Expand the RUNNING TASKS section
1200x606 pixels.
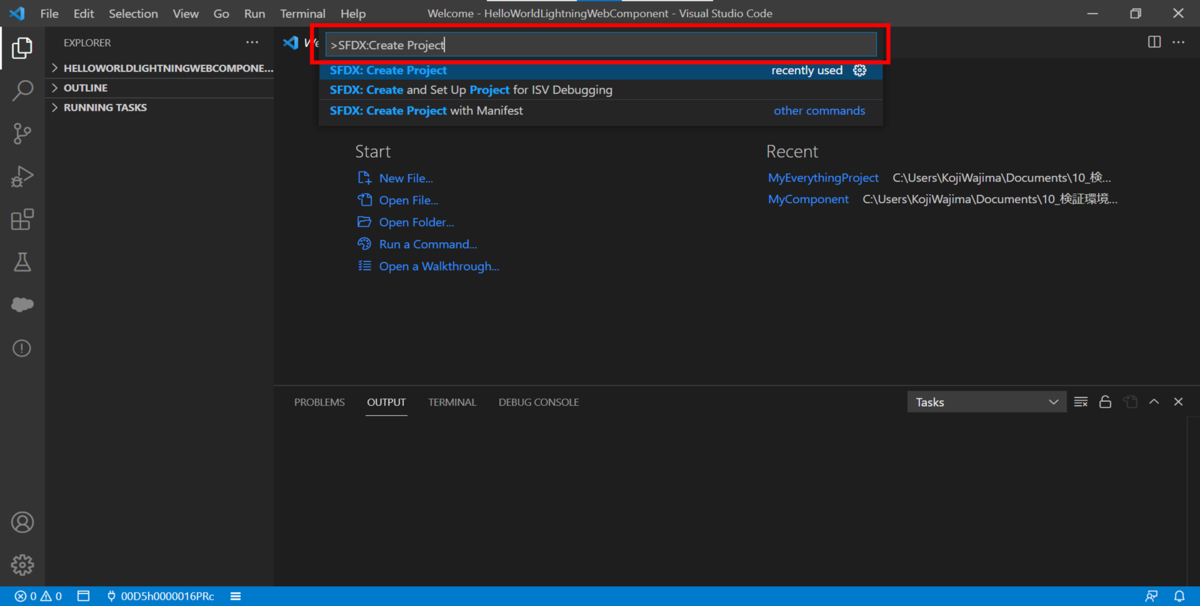[160, 107]
